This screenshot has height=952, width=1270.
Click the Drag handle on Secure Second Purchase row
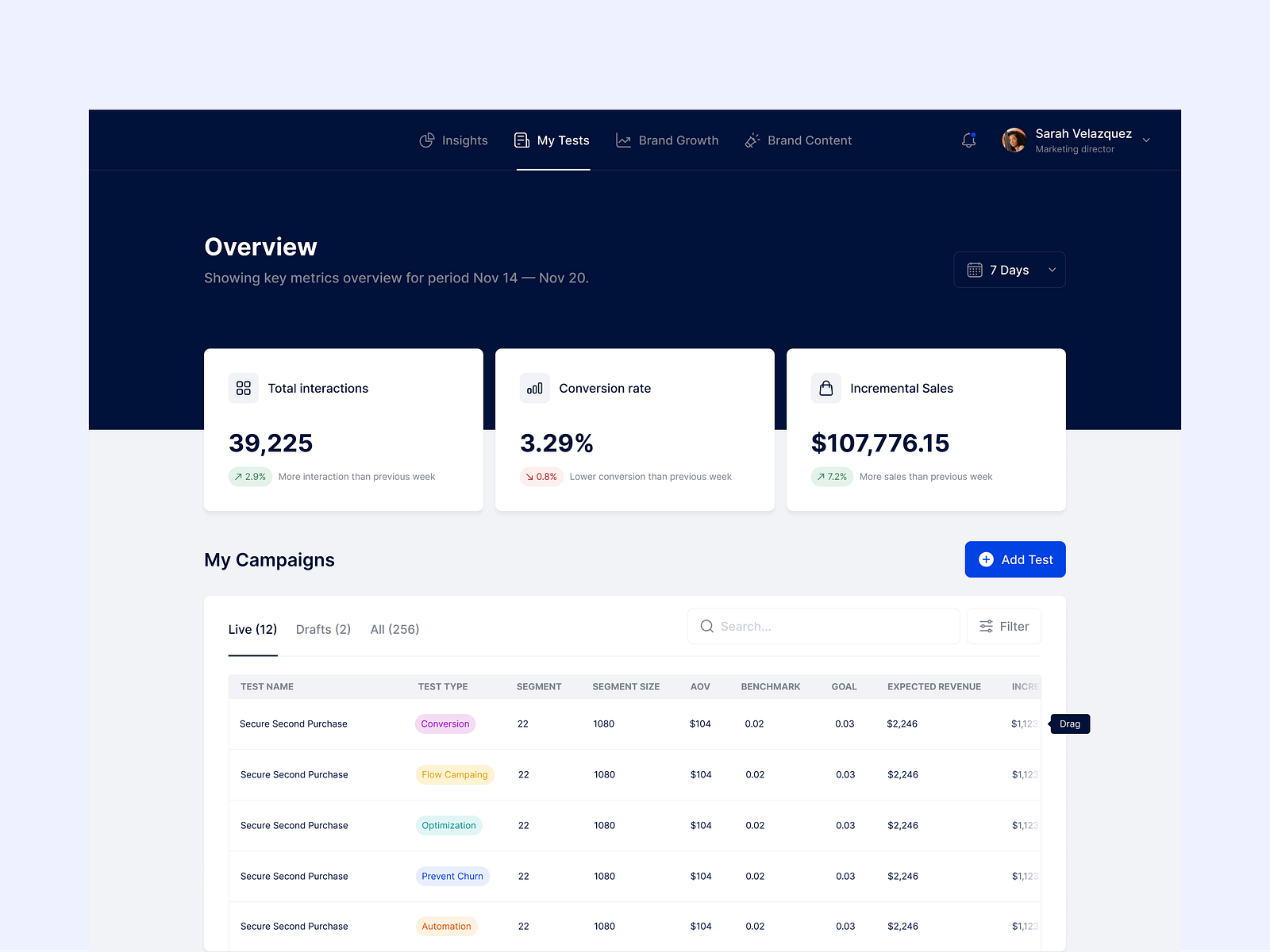[x=1069, y=724]
